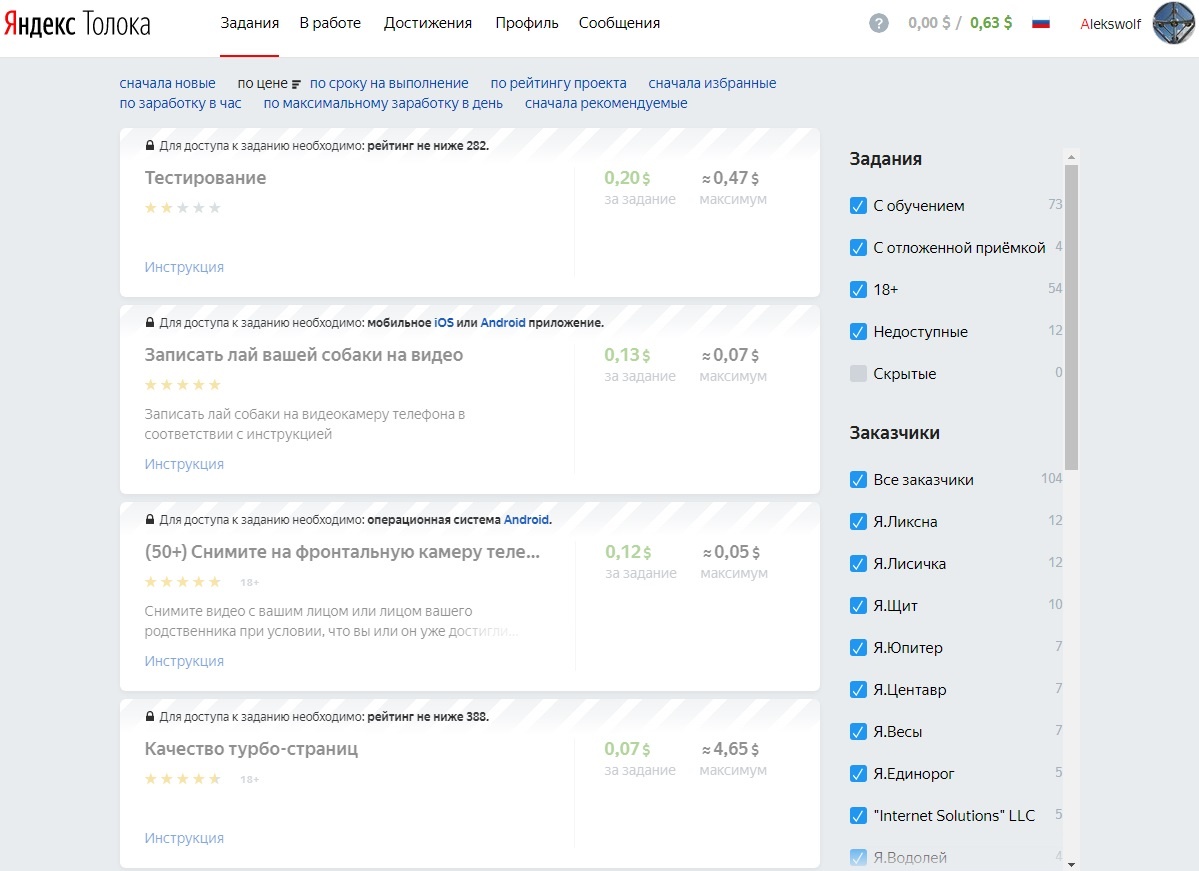Viewport: 1199px width, 871px height.
Task: Click the 0,63 $ balance amount
Action: [991, 23]
